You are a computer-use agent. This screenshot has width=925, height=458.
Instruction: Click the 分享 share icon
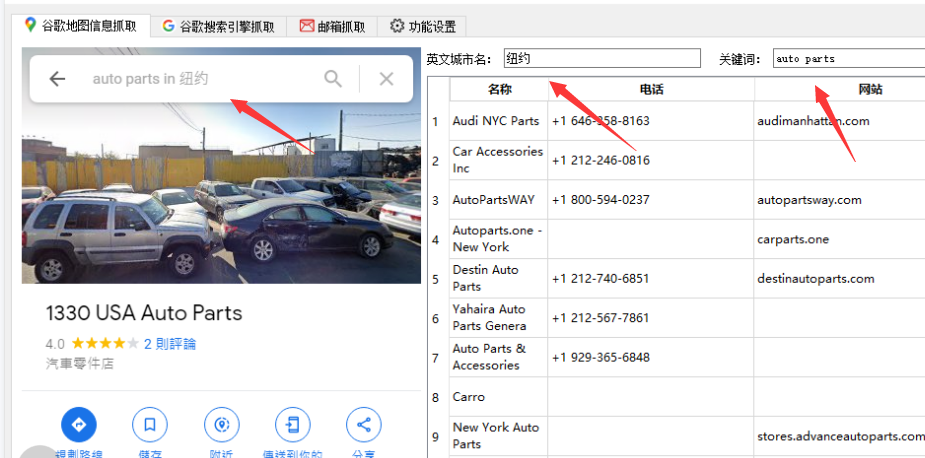point(364,424)
